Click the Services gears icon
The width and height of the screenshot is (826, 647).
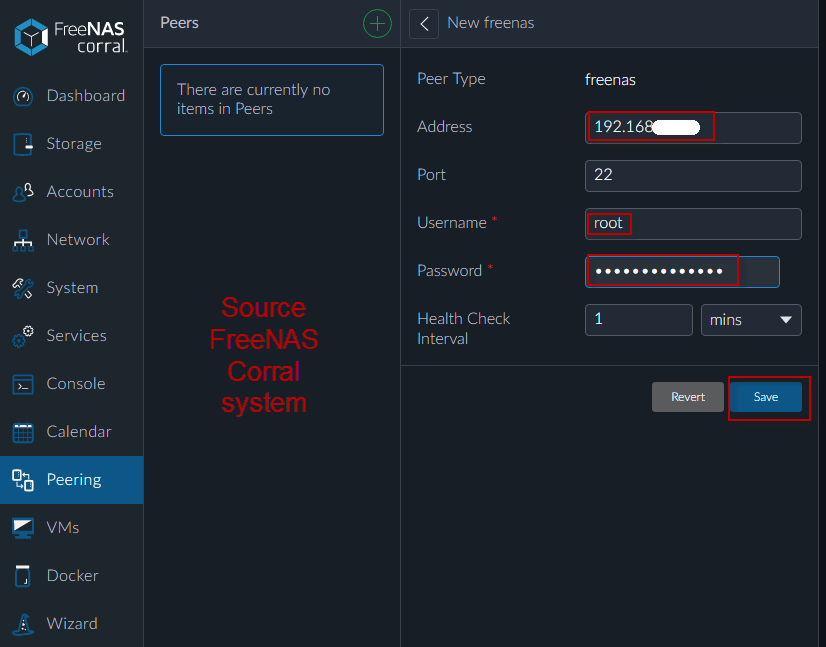click(24, 336)
